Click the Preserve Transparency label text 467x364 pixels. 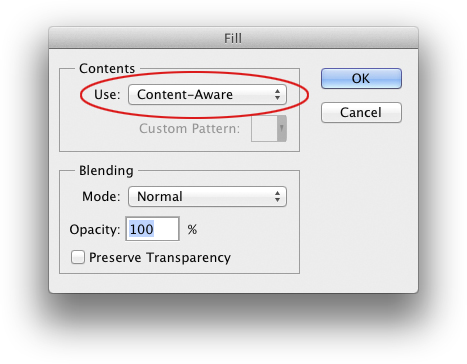tap(160, 258)
